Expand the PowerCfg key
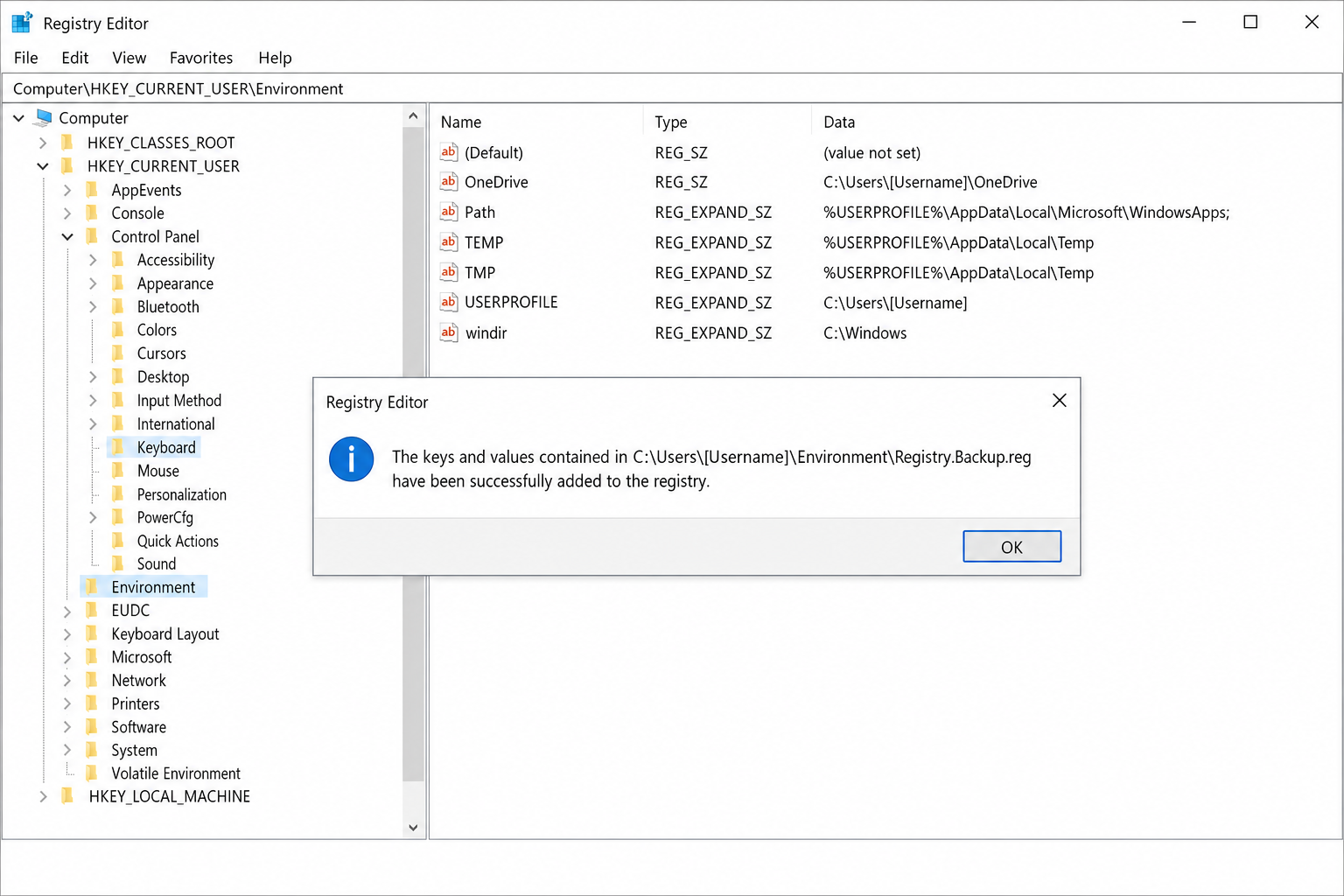 click(x=93, y=518)
